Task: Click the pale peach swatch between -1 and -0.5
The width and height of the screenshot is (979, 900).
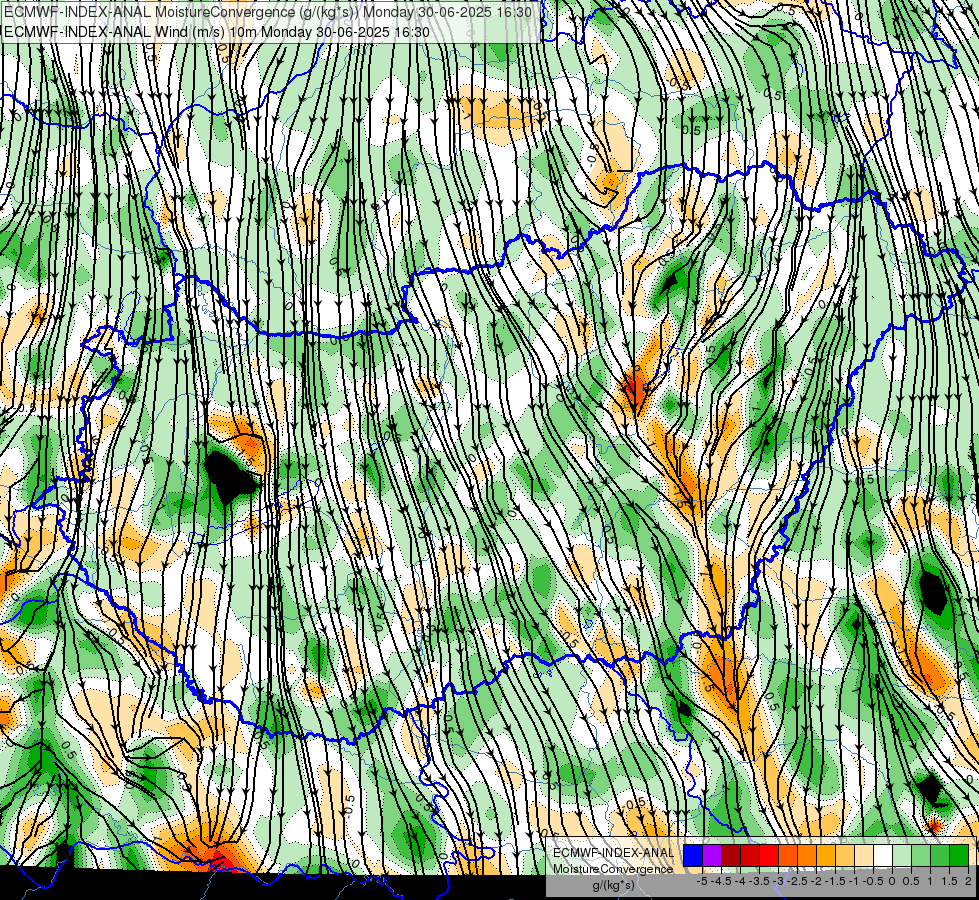Action: click(x=864, y=855)
